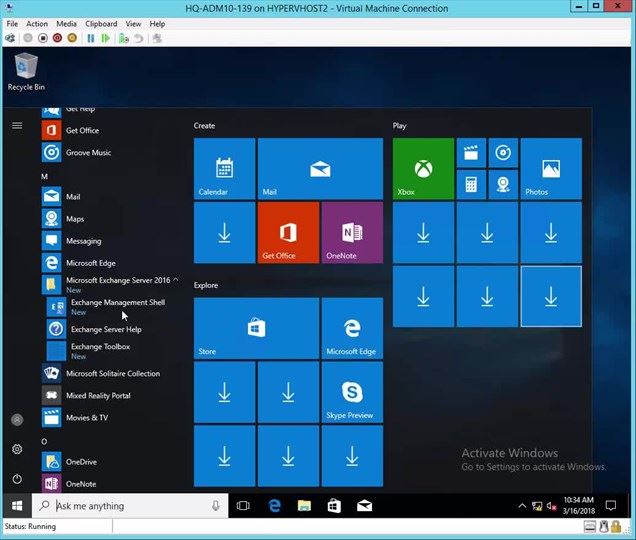
Task: Open the OneNote tile
Action: (x=351, y=232)
